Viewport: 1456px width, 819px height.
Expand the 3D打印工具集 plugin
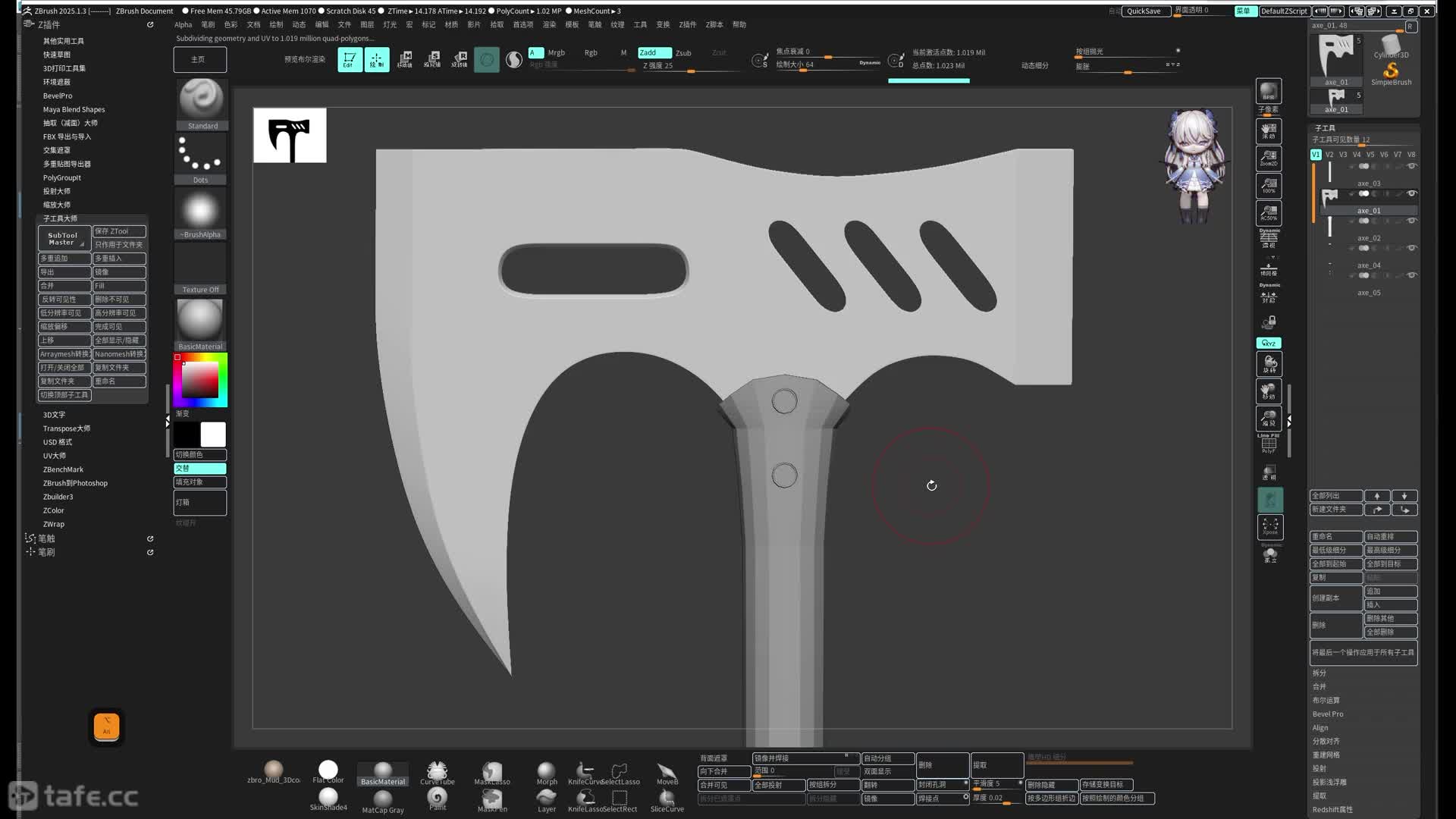(64, 68)
